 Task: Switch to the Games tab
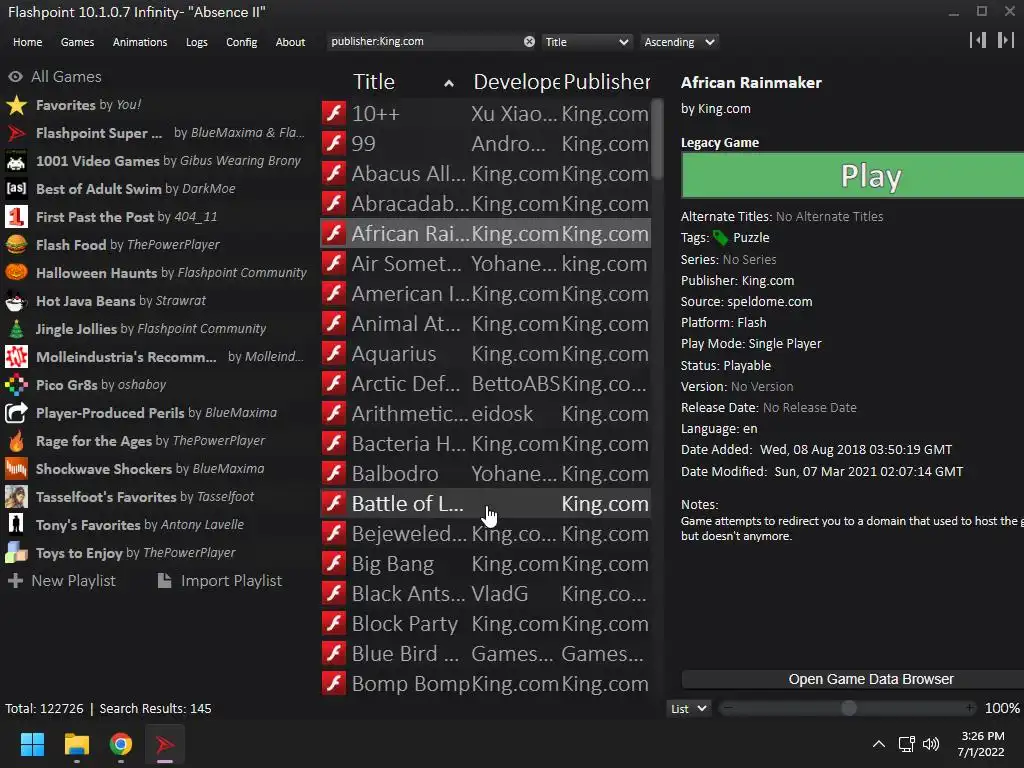pyautogui.click(x=77, y=42)
